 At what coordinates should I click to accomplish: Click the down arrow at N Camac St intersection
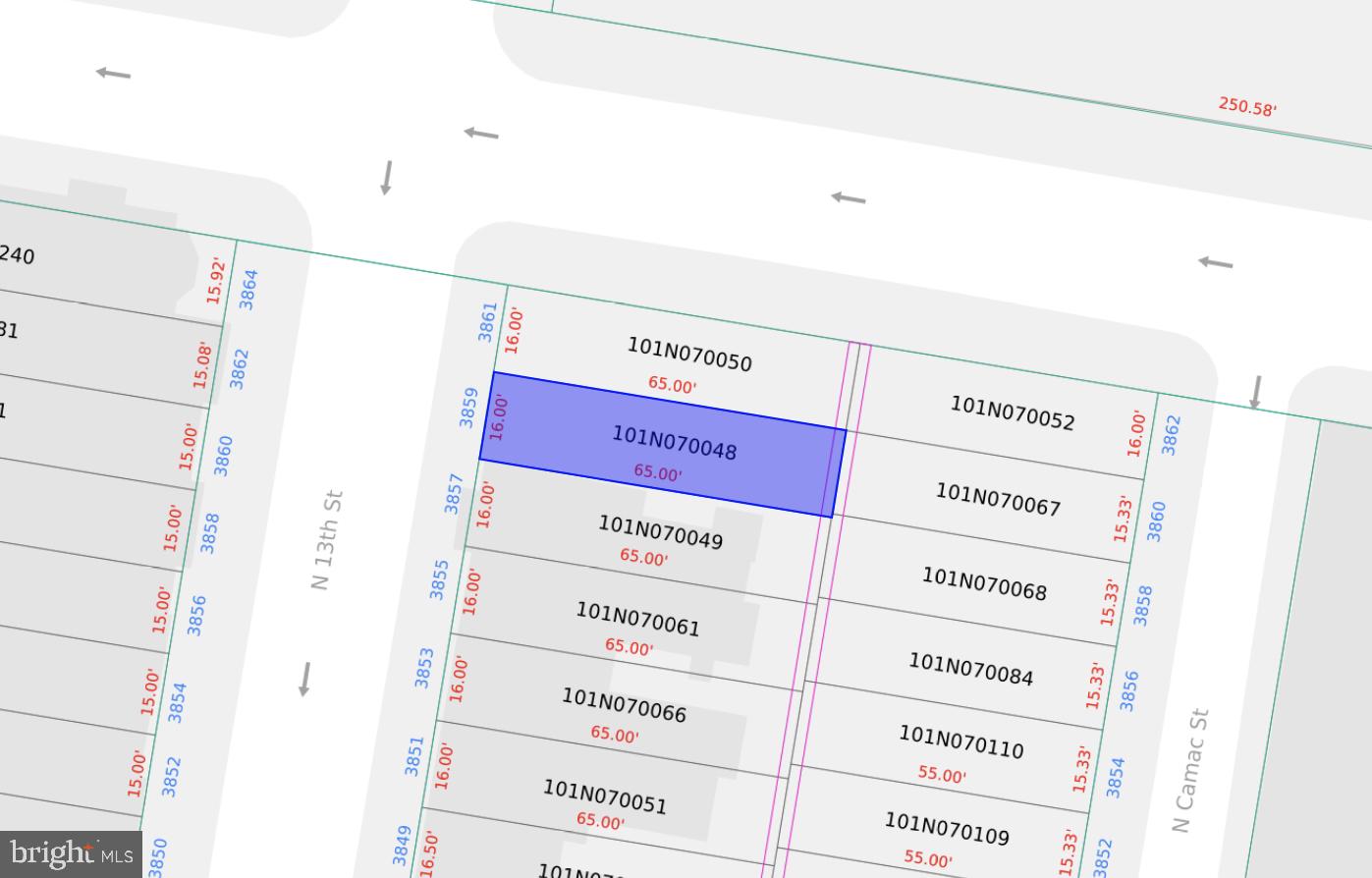tap(1255, 392)
